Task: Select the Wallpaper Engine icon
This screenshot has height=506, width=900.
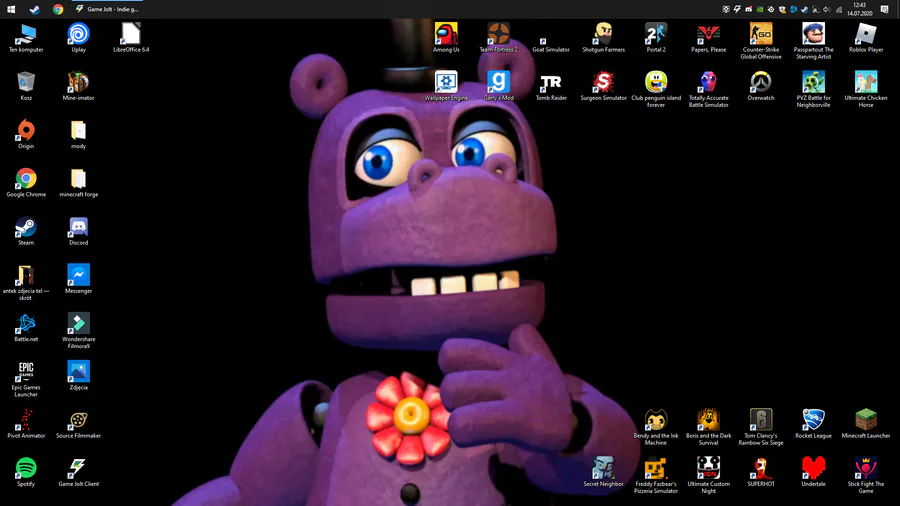Action: (446, 86)
